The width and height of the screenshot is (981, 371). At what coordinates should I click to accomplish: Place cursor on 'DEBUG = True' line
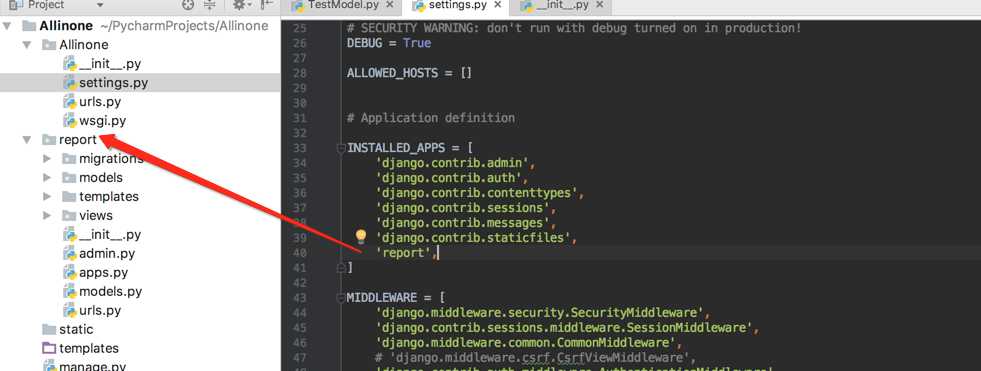[x=389, y=43]
